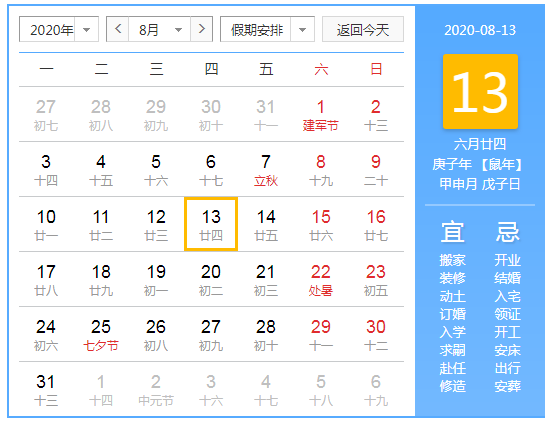Select August 22 处暑
The height and width of the screenshot is (425, 549).
(x=321, y=279)
